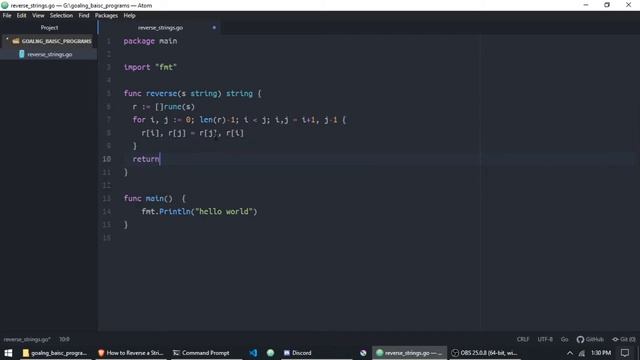Click the cursor position indicator in the status bar
640x360 pixels.
[64, 339]
